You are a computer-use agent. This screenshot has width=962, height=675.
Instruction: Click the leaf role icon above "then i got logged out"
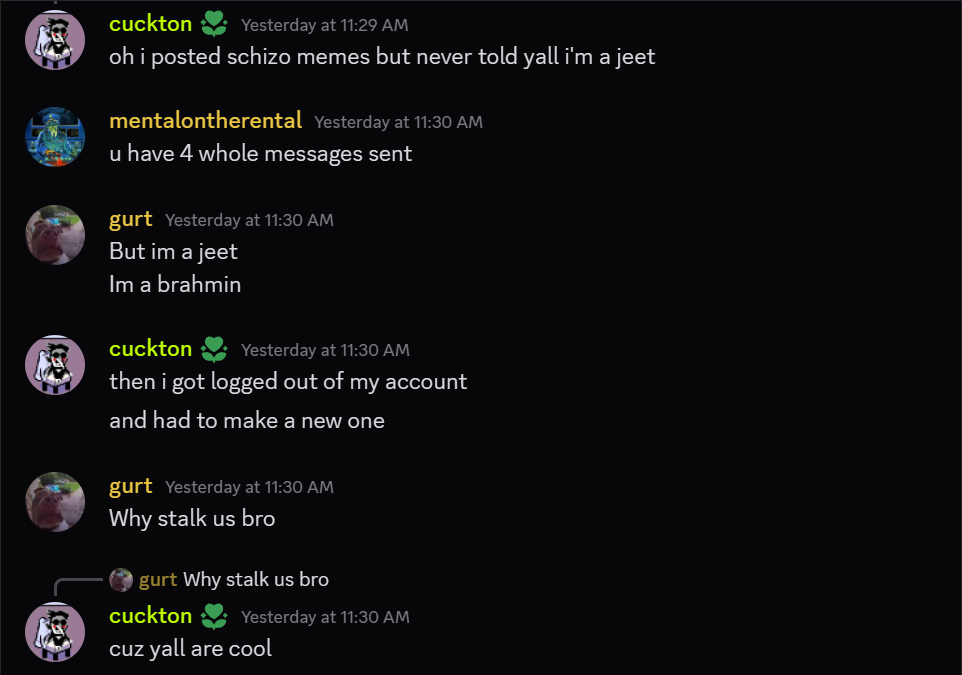pyautogui.click(x=214, y=349)
